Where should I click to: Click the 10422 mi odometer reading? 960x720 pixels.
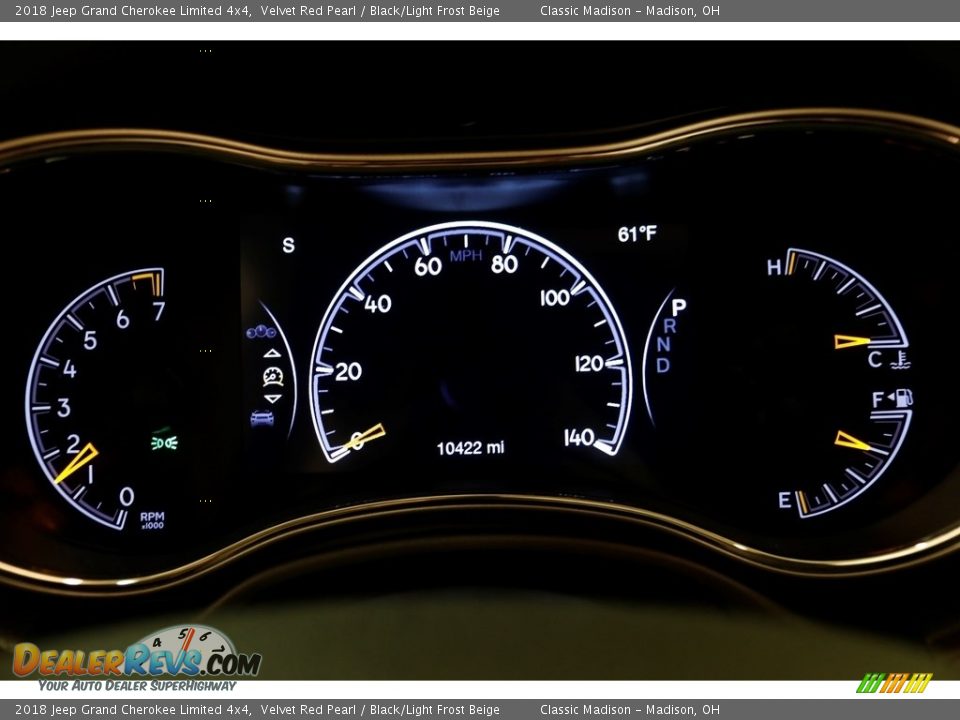pos(470,448)
